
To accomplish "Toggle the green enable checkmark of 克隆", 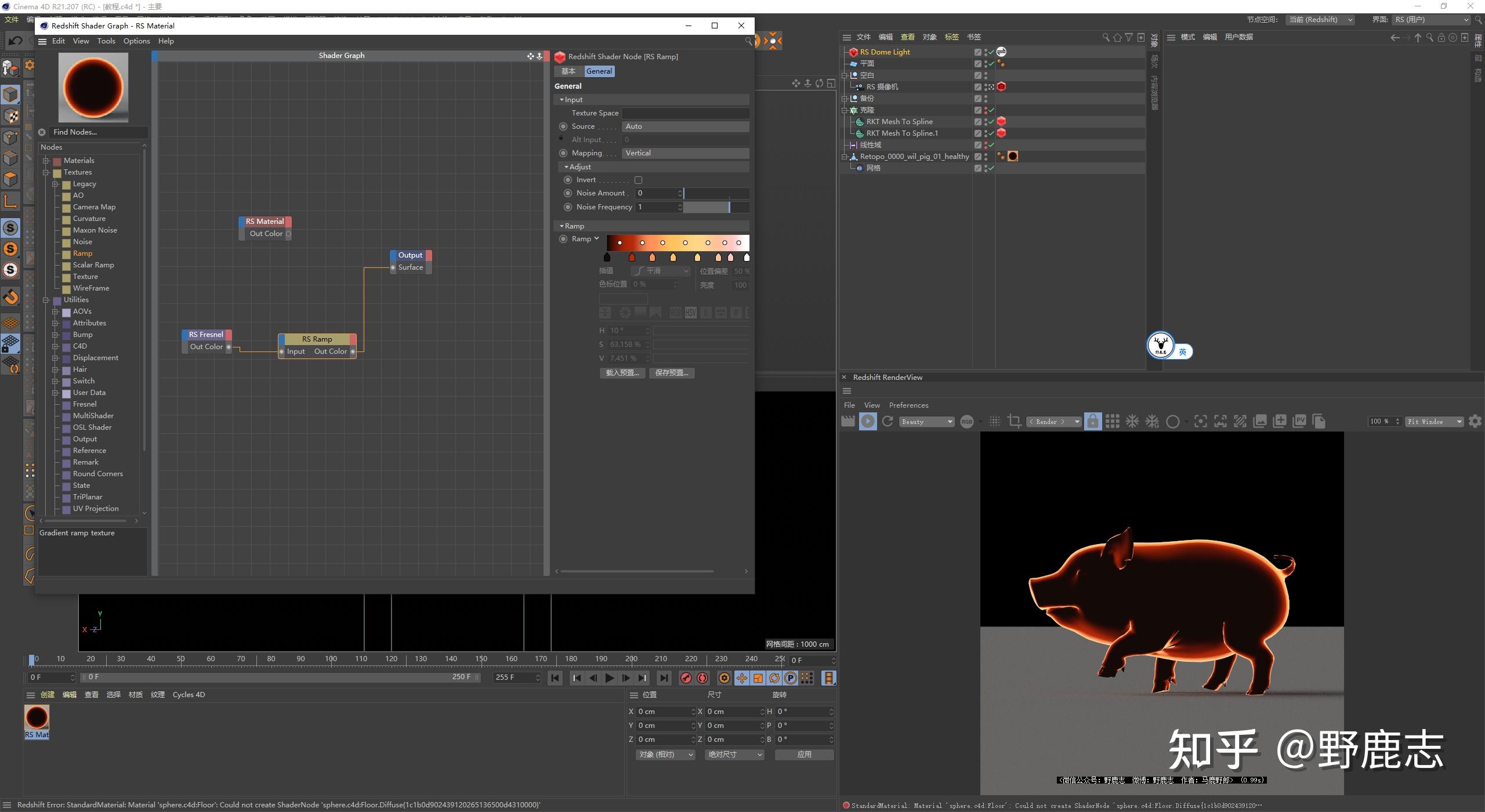I will click(x=991, y=110).
